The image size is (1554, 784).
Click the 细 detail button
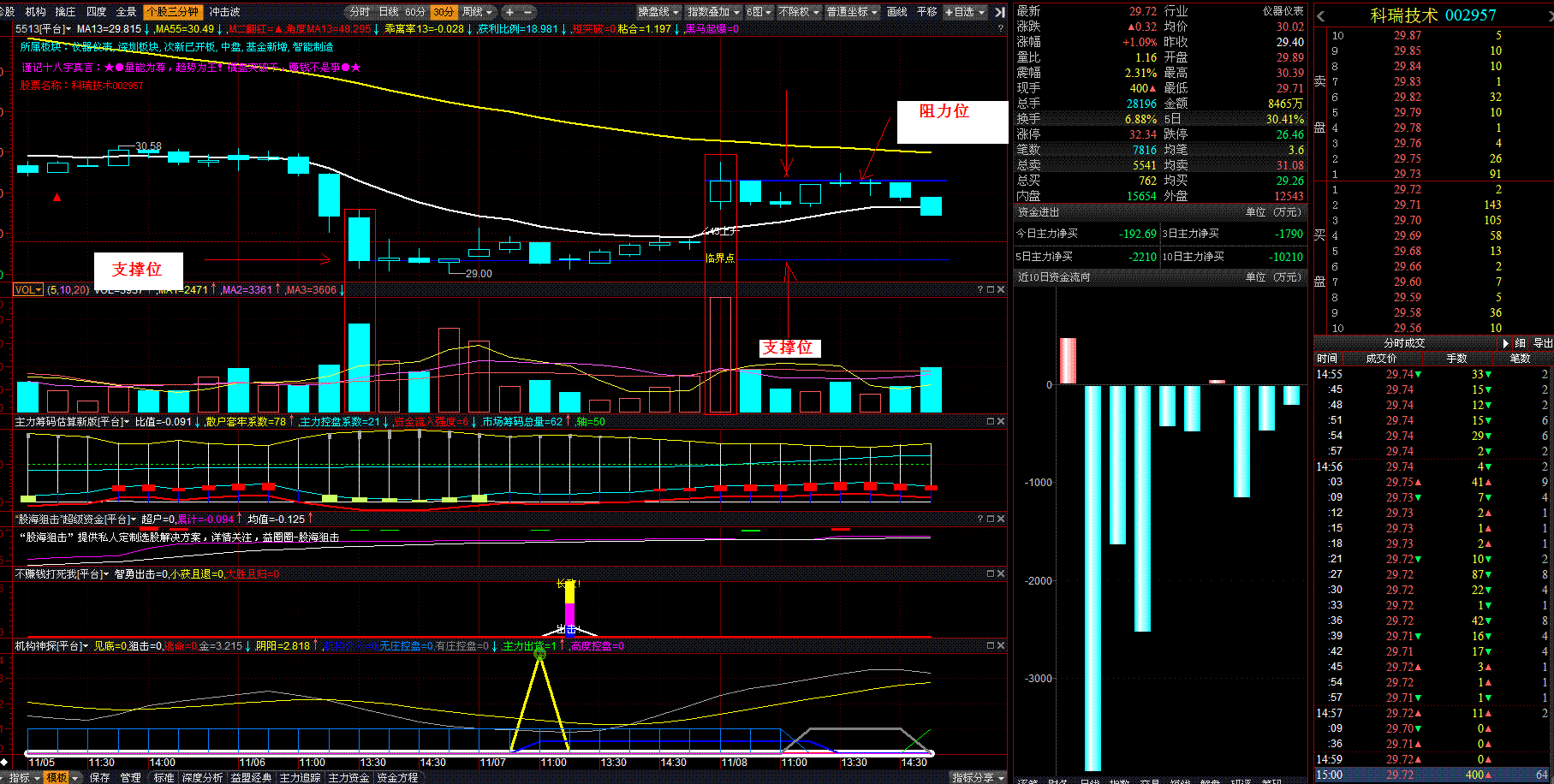pyautogui.click(x=1521, y=343)
